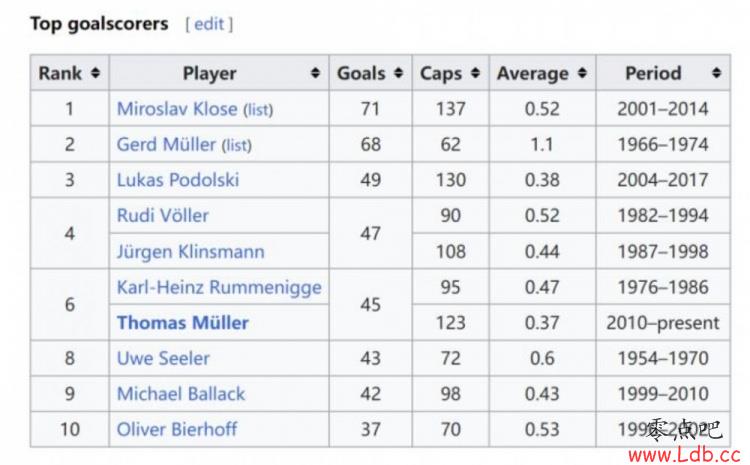Screen dimensions: 750x465
Task: Sort table by Period column arrows
Action: click(x=716, y=73)
